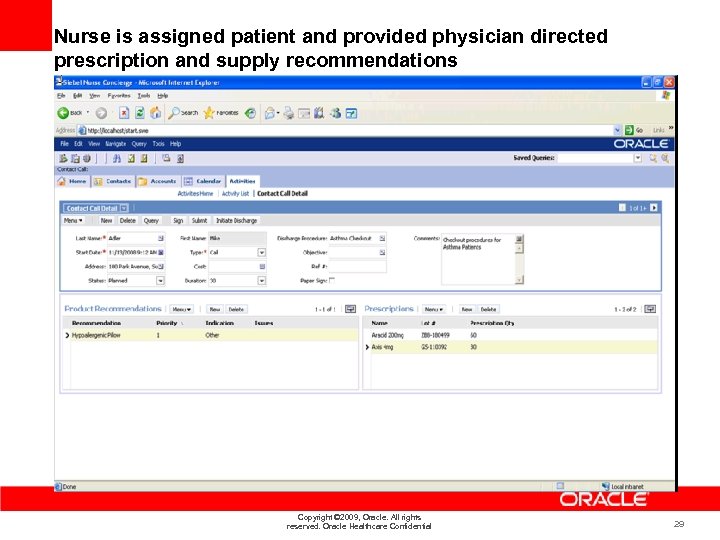The height and width of the screenshot is (540, 720).
Task: Go to next record arrow beside 1 of 1+
Action: pyautogui.click(x=654, y=208)
